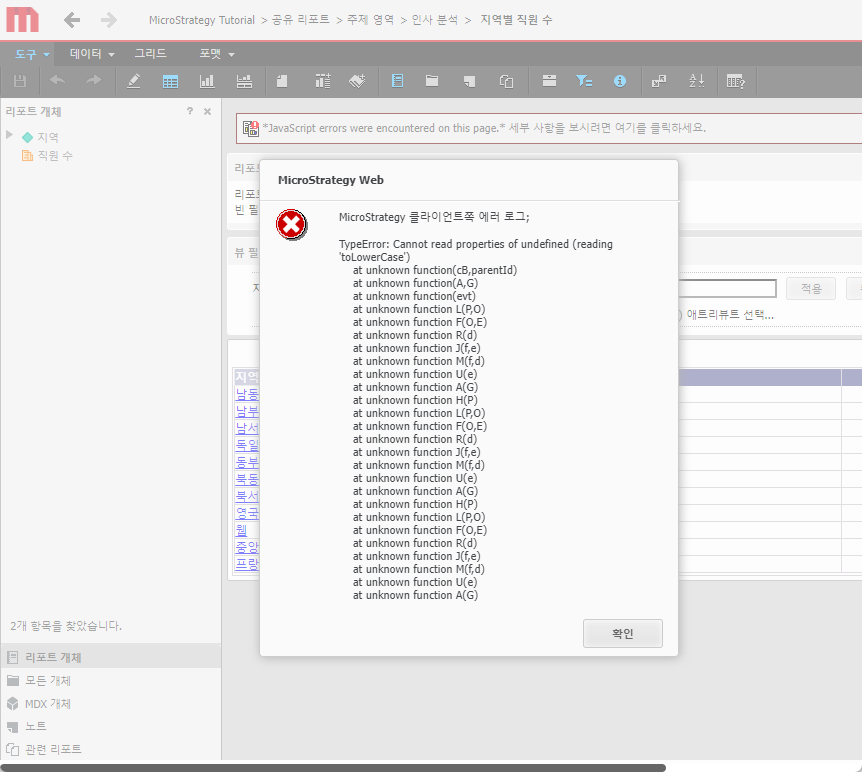
Task: Click the 웹 link in the grid
Action: click(x=241, y=530)
